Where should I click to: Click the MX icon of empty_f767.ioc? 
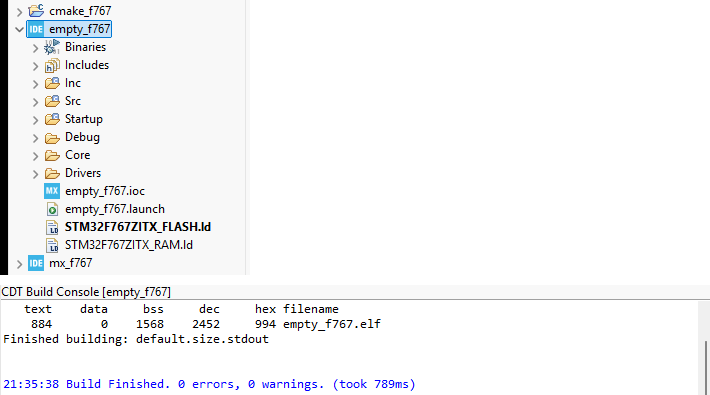[52, 191]
